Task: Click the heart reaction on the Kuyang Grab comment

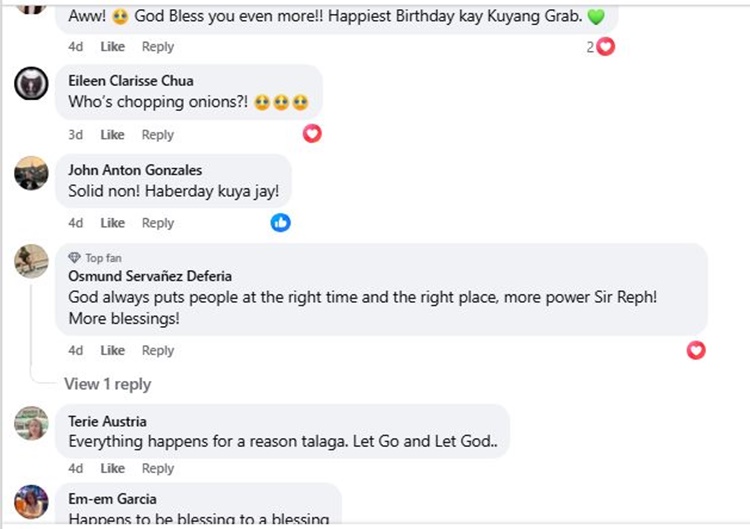Action: pos(605,46)
